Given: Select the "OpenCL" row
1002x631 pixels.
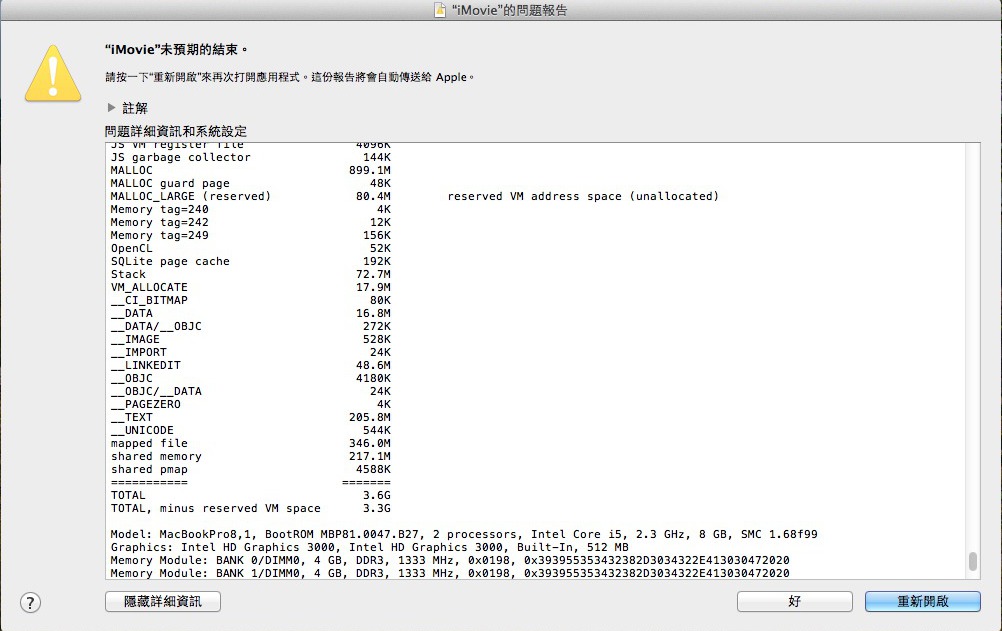Looking at the screenshot, I should [x=250, y=248].
